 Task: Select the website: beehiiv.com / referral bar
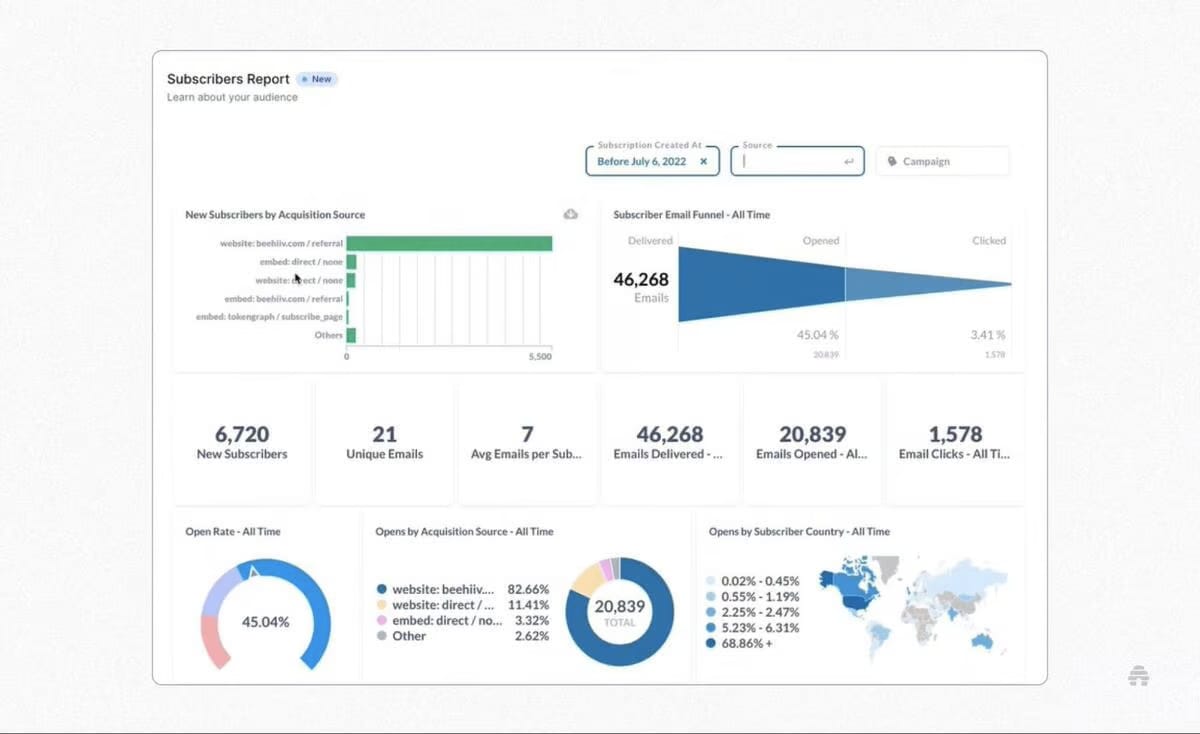pos(449,243)
